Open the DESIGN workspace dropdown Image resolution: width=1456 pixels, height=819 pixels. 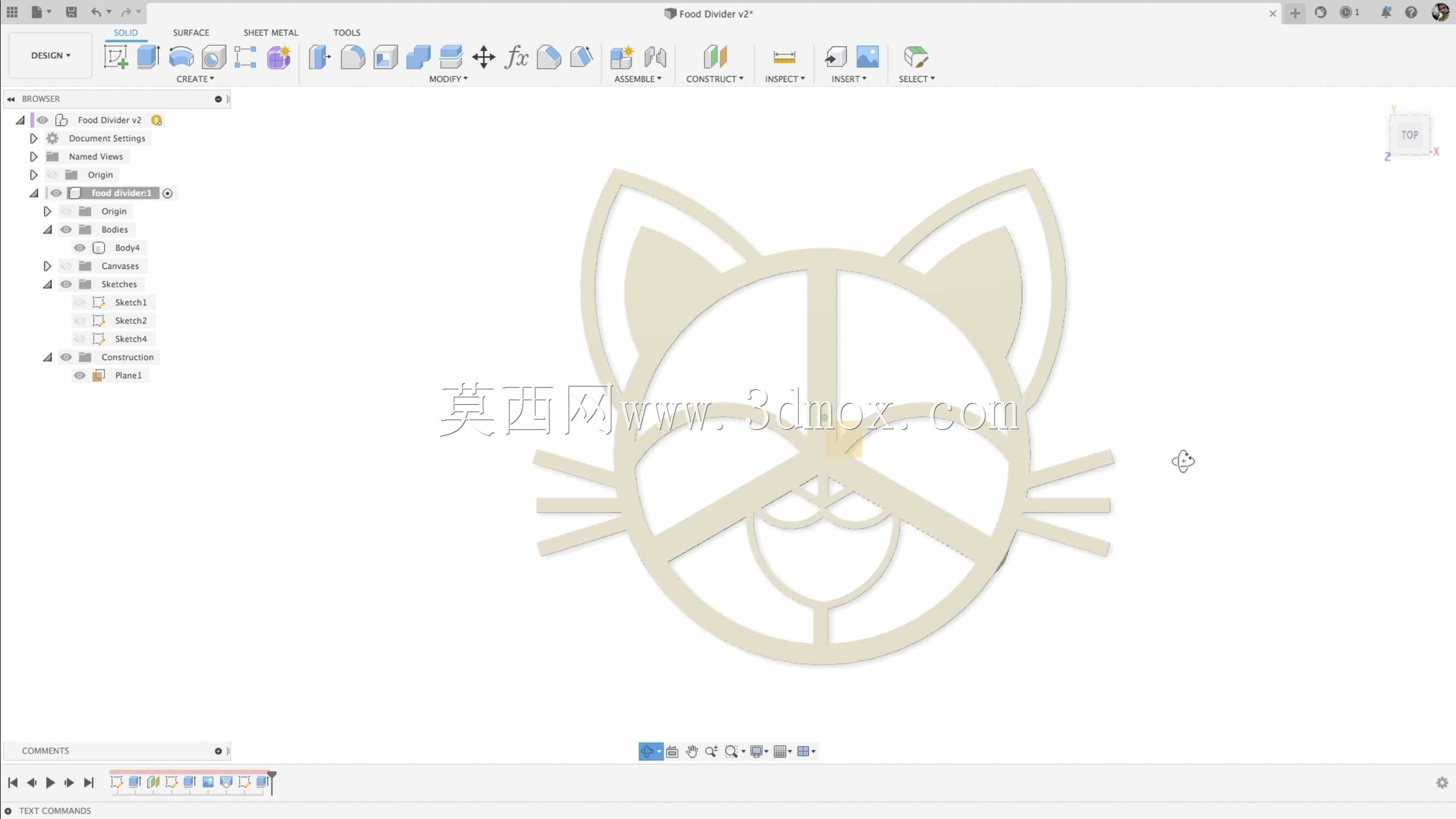(x=51, y=55)
